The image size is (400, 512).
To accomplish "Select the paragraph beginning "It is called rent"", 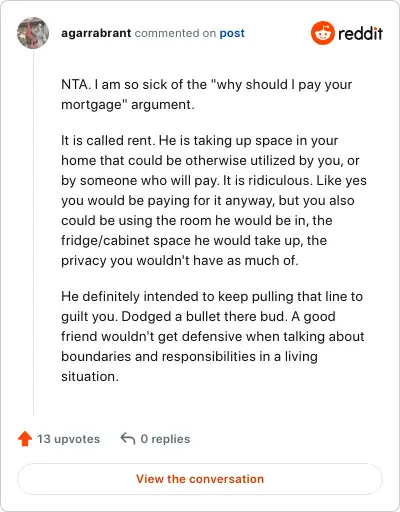I will (214, 201).
